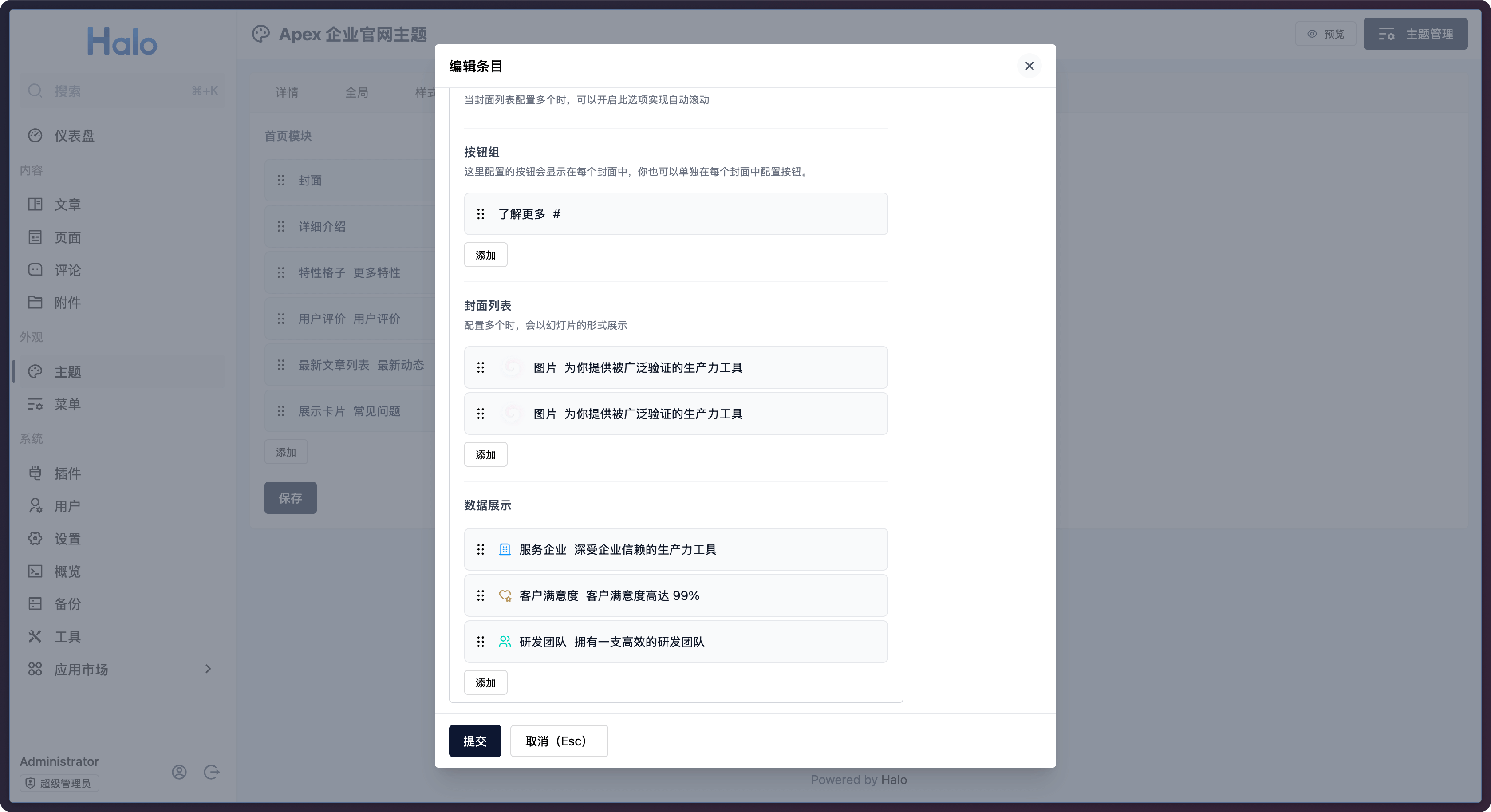This screenshot has width=1491, height=812.
Task: Click the people icon on the 研发团队 entry
Action: pyautogui.click(x=505, y=641)
